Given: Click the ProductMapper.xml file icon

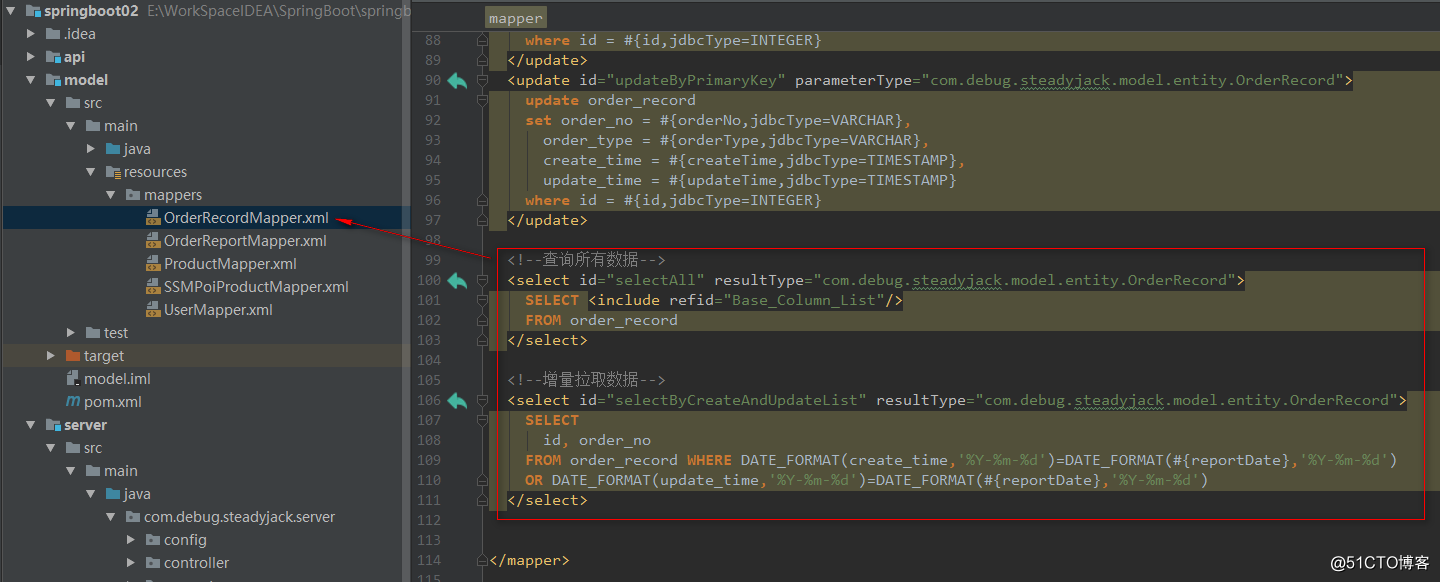Looking at the screenshot, I should (153, 264).
